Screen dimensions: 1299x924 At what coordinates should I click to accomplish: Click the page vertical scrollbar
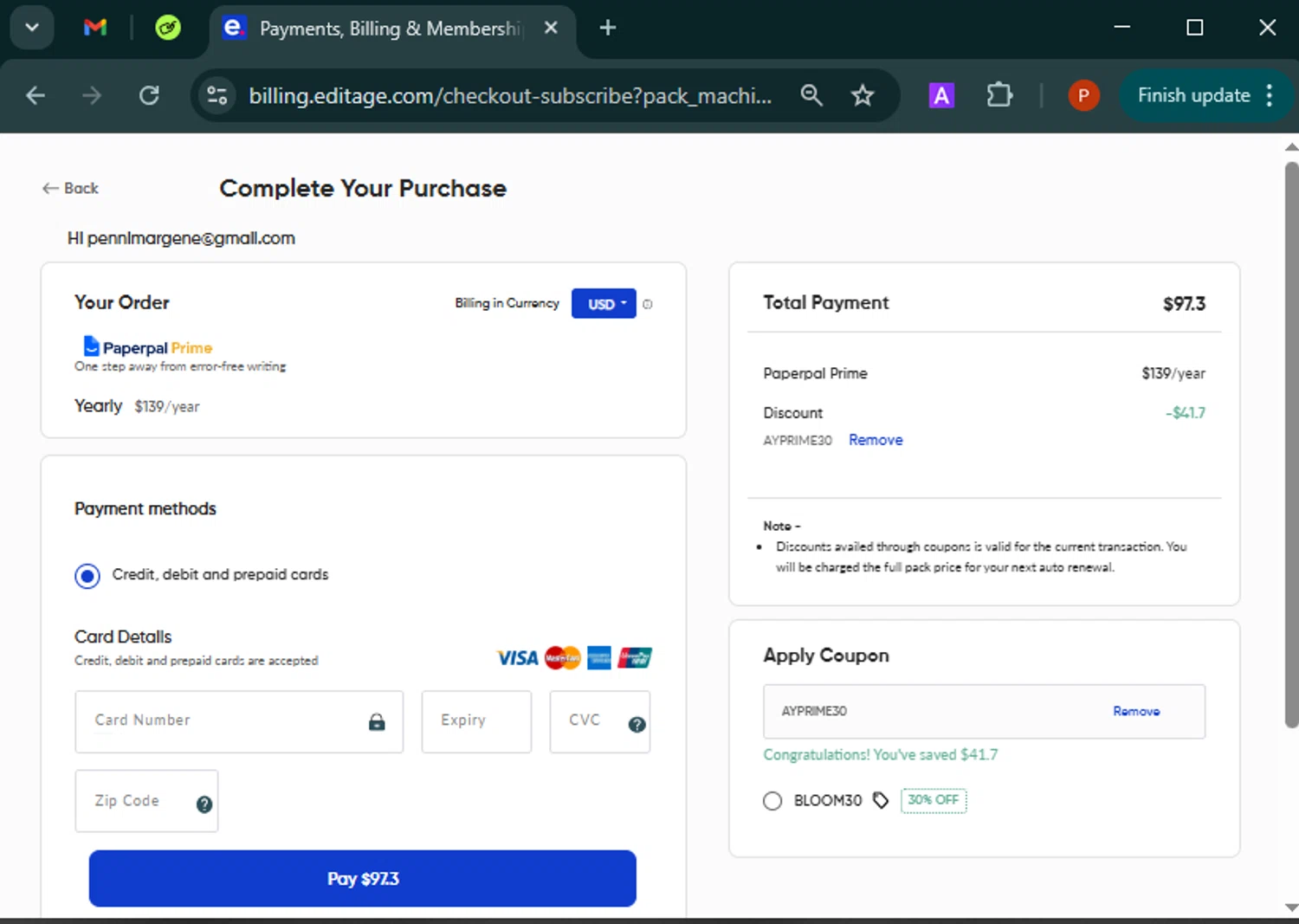click(1291, 444)
